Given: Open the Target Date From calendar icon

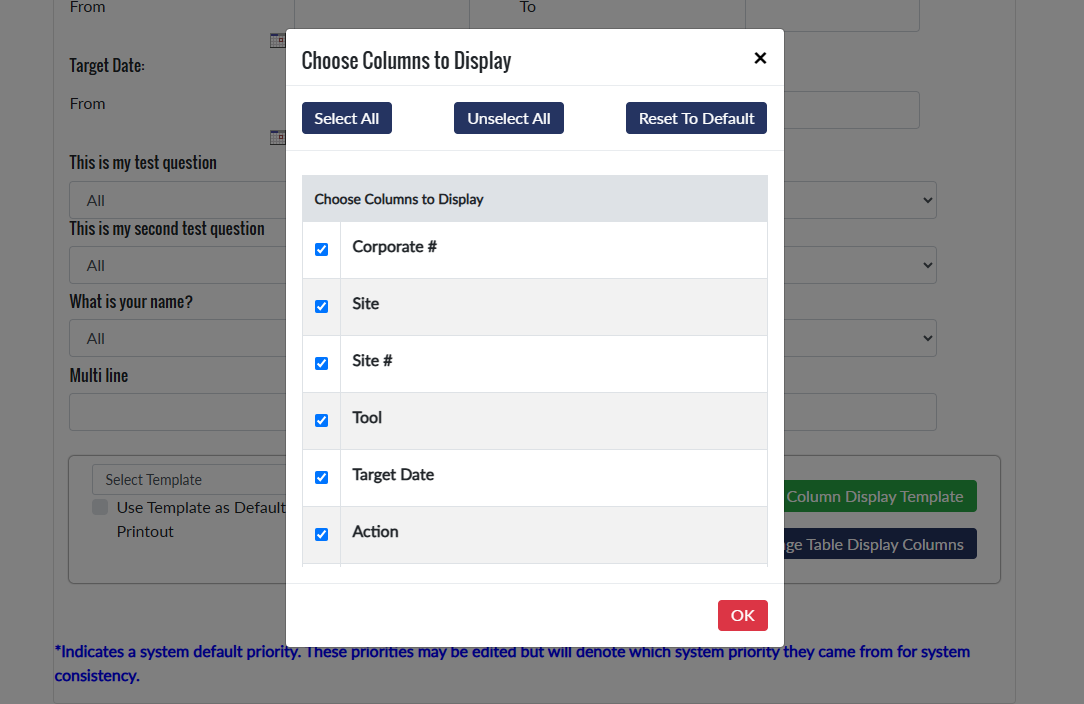Looking at the screenshot, I should [x=277, y=137].
